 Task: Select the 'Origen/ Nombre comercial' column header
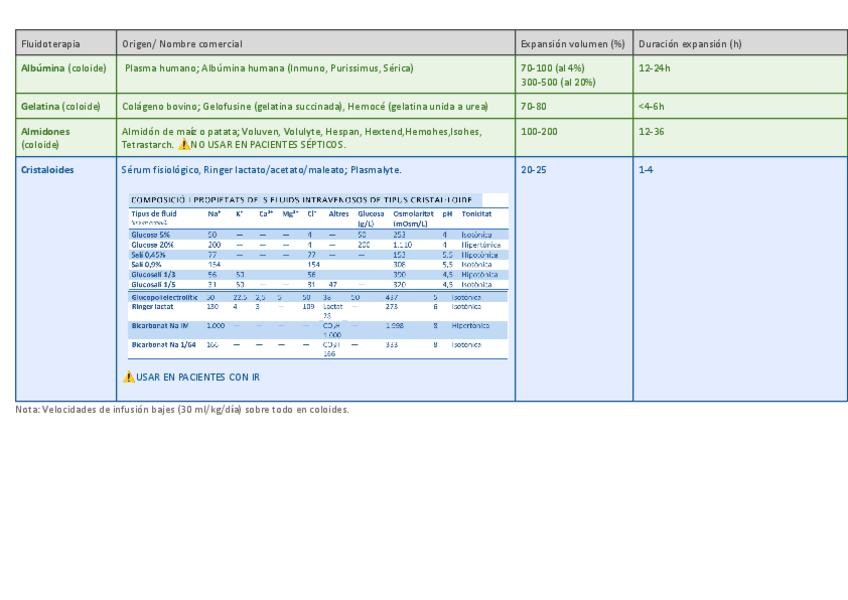[x=182, y=45]
